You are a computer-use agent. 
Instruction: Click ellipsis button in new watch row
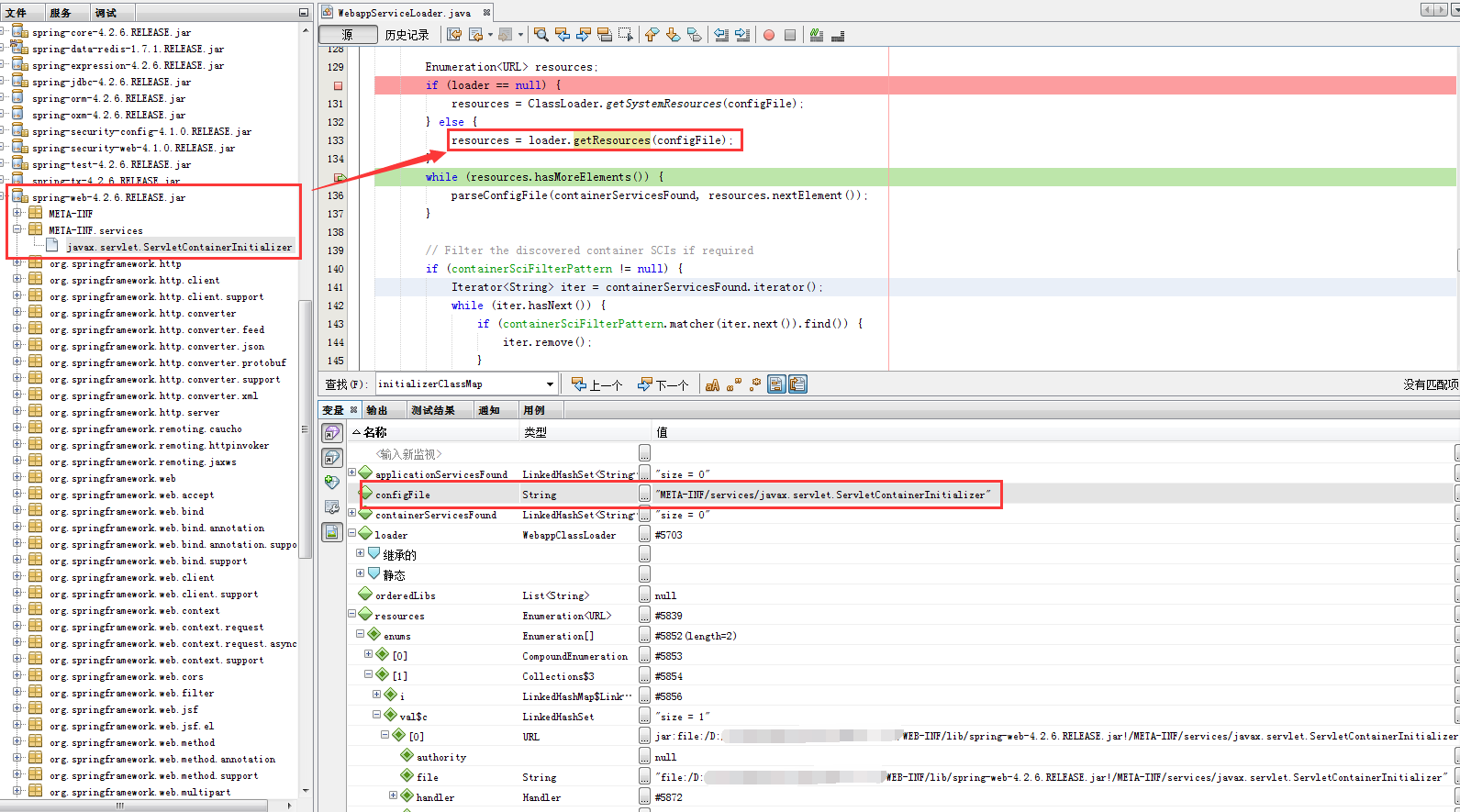644,453
